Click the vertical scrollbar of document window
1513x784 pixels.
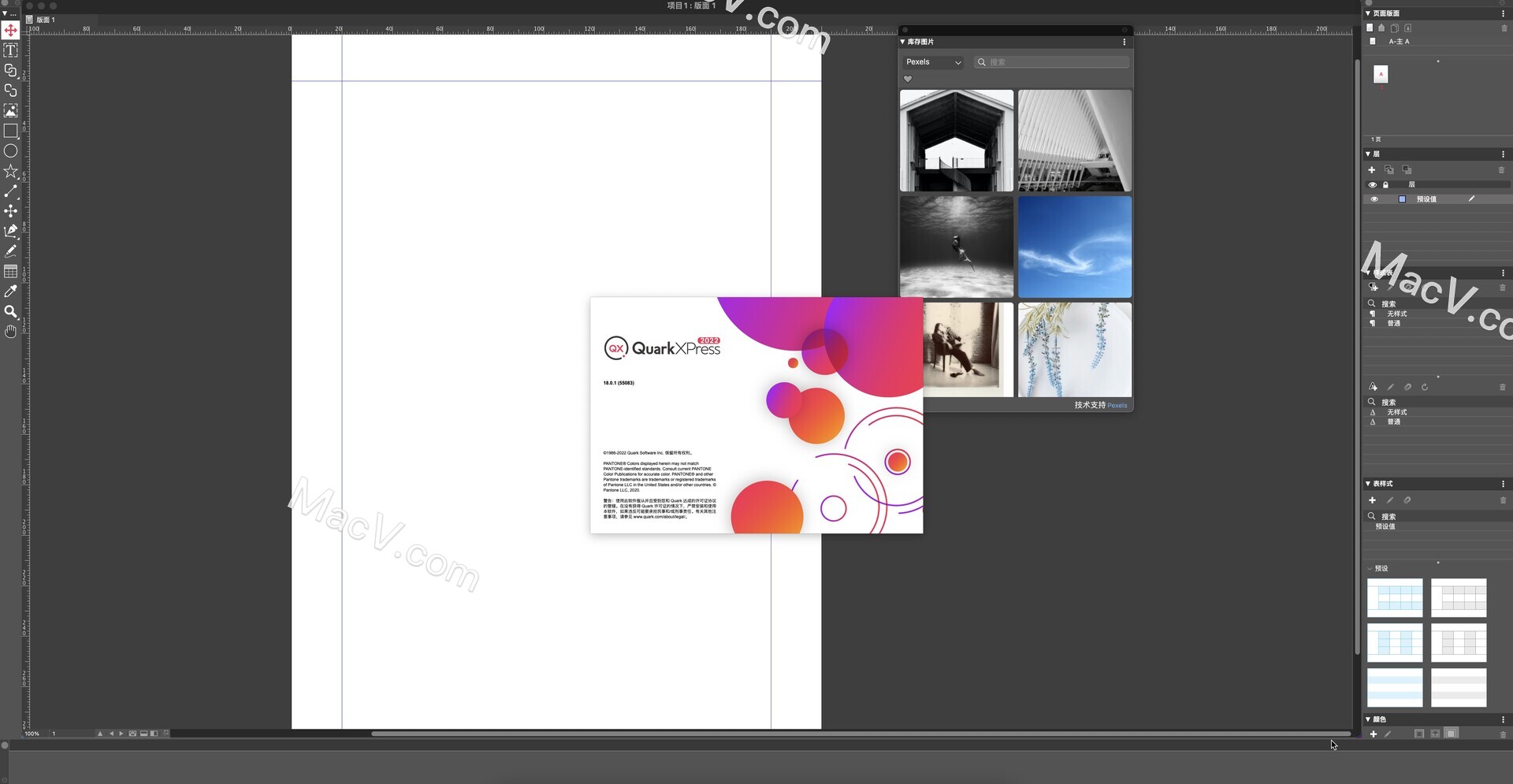pyautogui.click(x=1357, y=355)
